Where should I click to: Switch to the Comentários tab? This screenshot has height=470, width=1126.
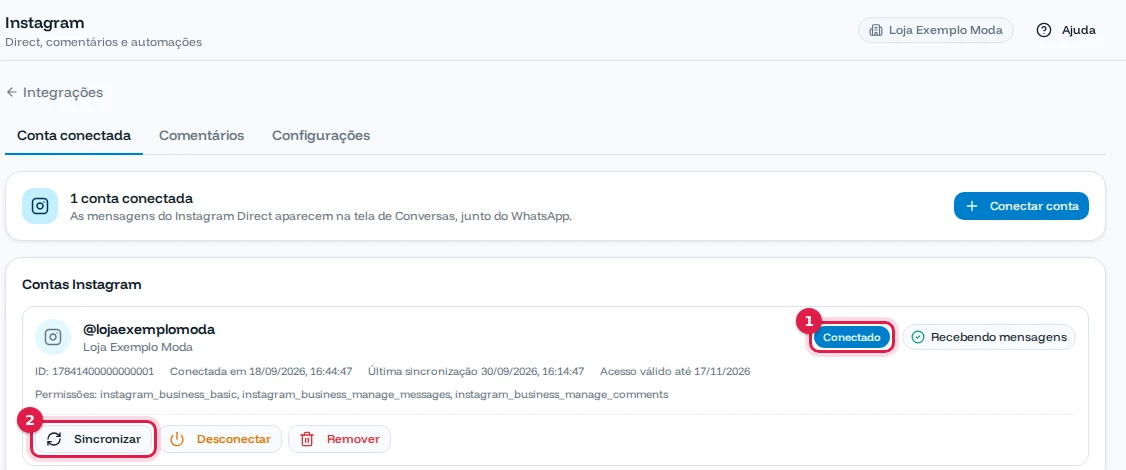click(202, 135)
